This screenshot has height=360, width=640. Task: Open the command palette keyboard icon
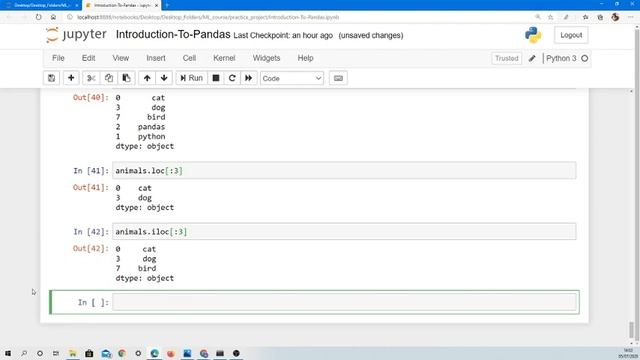[x=338, y=78]
